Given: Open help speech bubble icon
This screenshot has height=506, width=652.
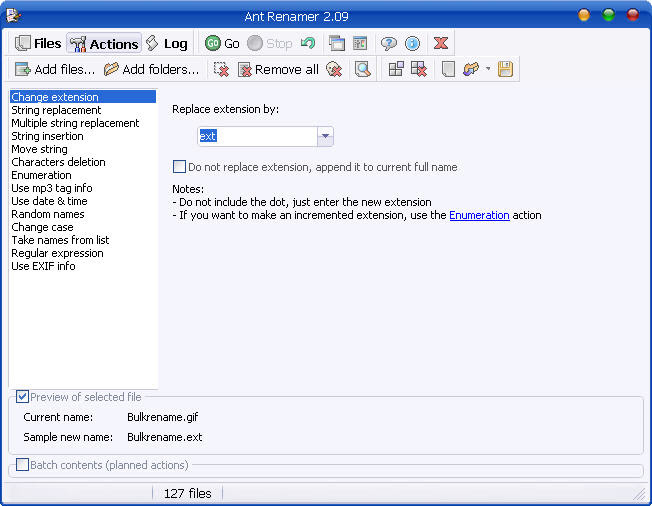Looking at the screenshot, I should 388,43.
